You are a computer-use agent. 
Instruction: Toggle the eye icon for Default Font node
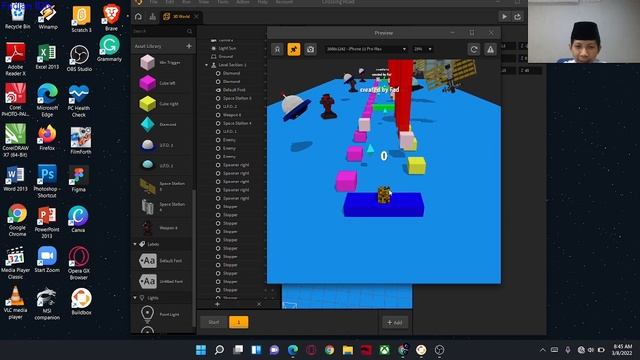click(x=218, y=90)
